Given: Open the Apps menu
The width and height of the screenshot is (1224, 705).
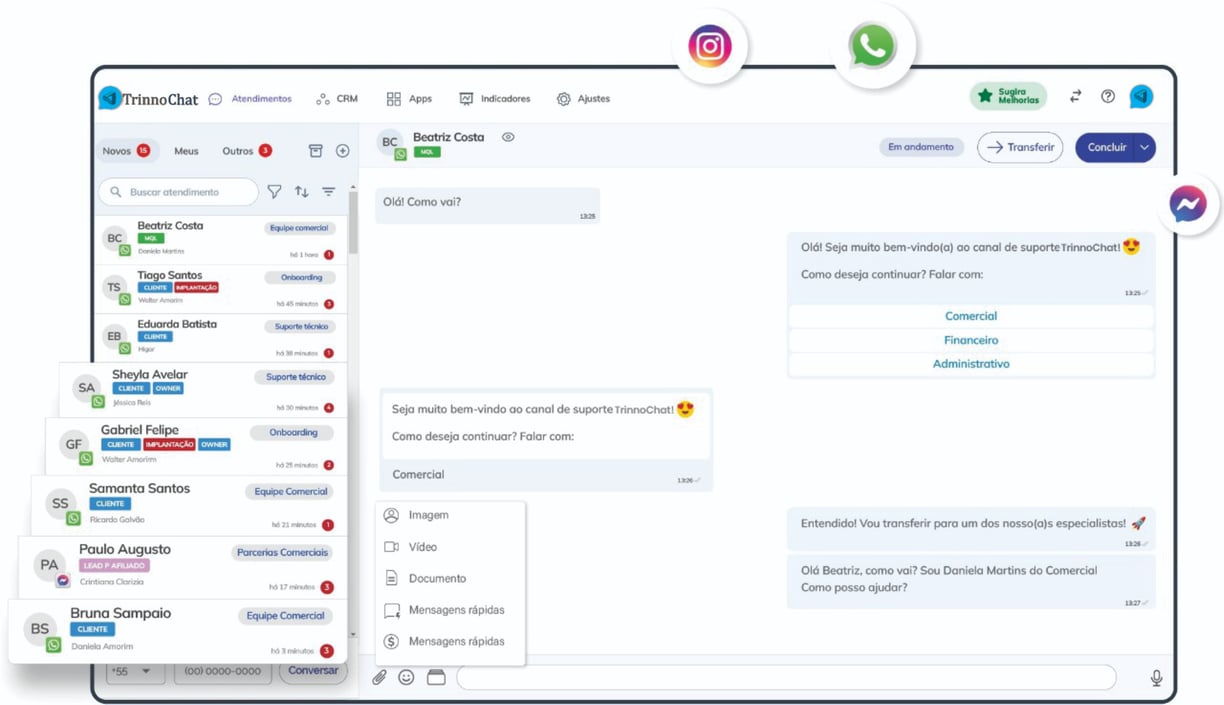Looking at the screenshot, I should click(x=409, y=99).
